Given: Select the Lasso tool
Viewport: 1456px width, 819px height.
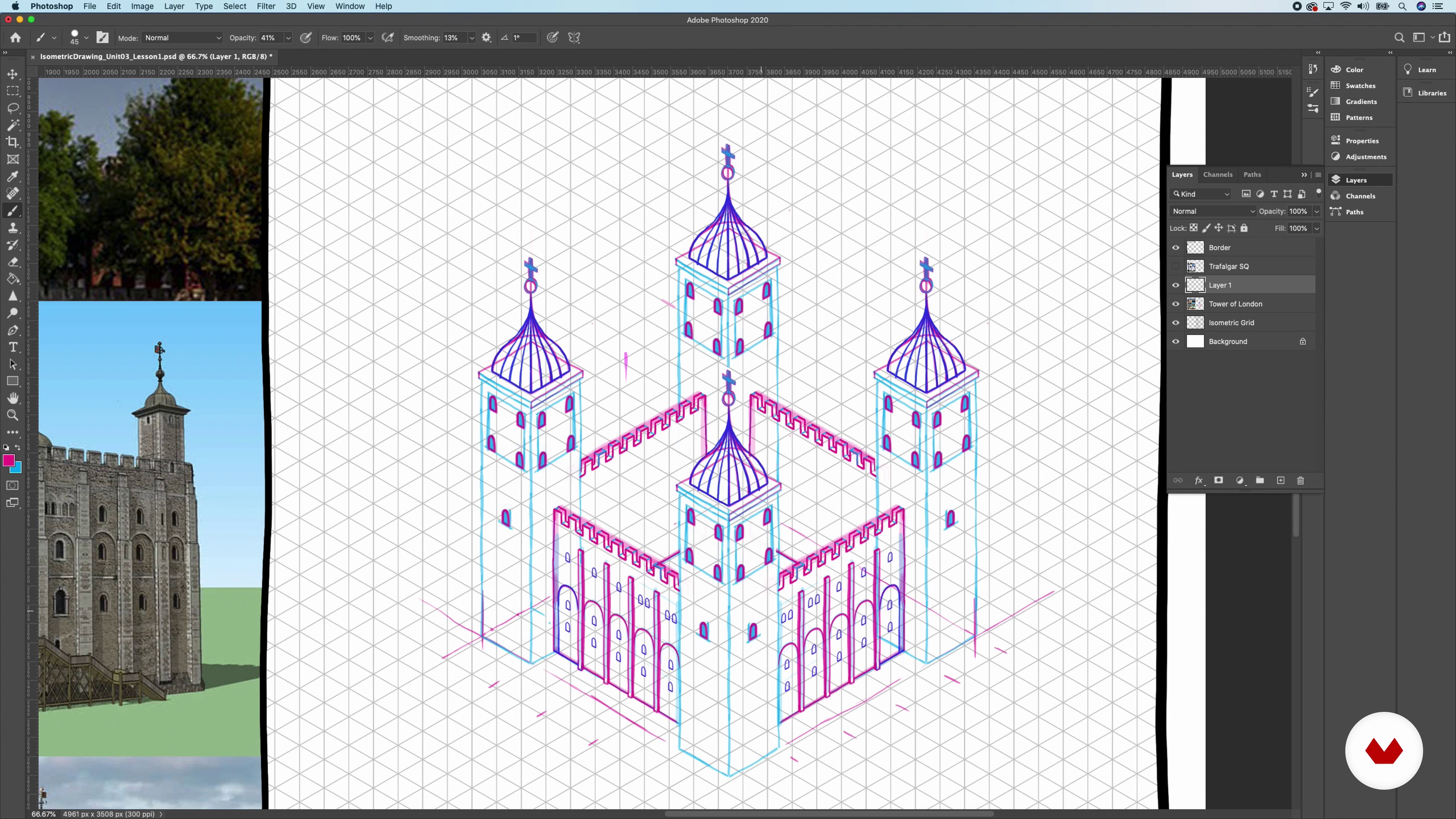Looking at the screenshot, I should pos(13,108).
